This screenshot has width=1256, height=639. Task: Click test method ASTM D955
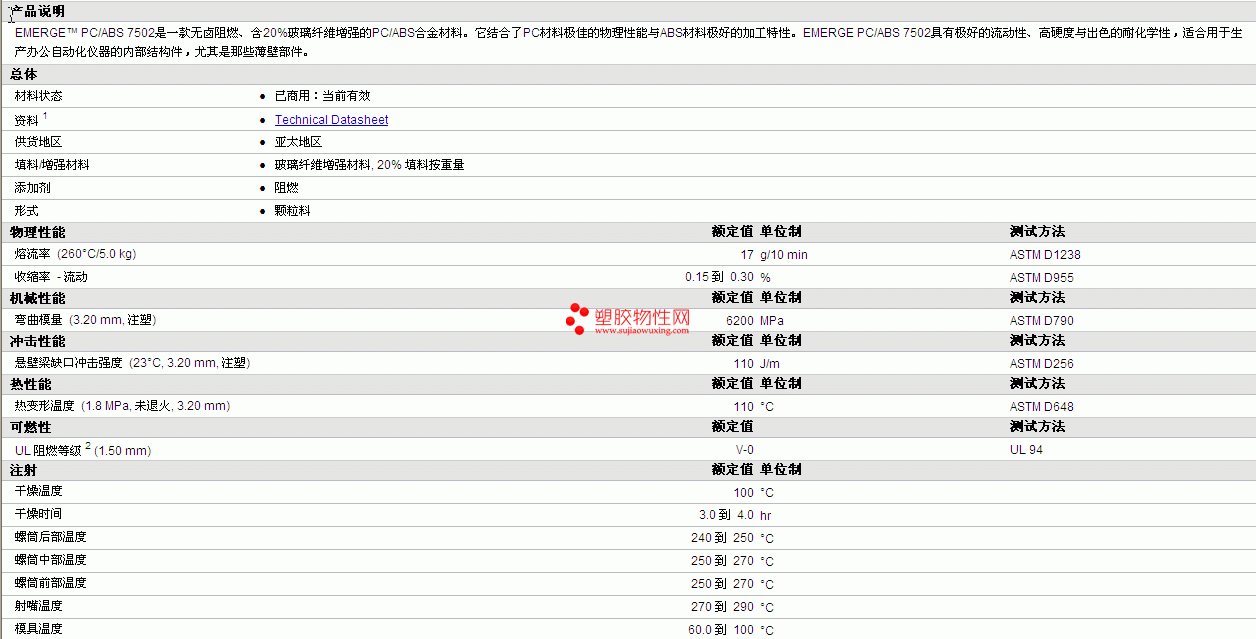pyautogui.click(x=1042, y=278)
